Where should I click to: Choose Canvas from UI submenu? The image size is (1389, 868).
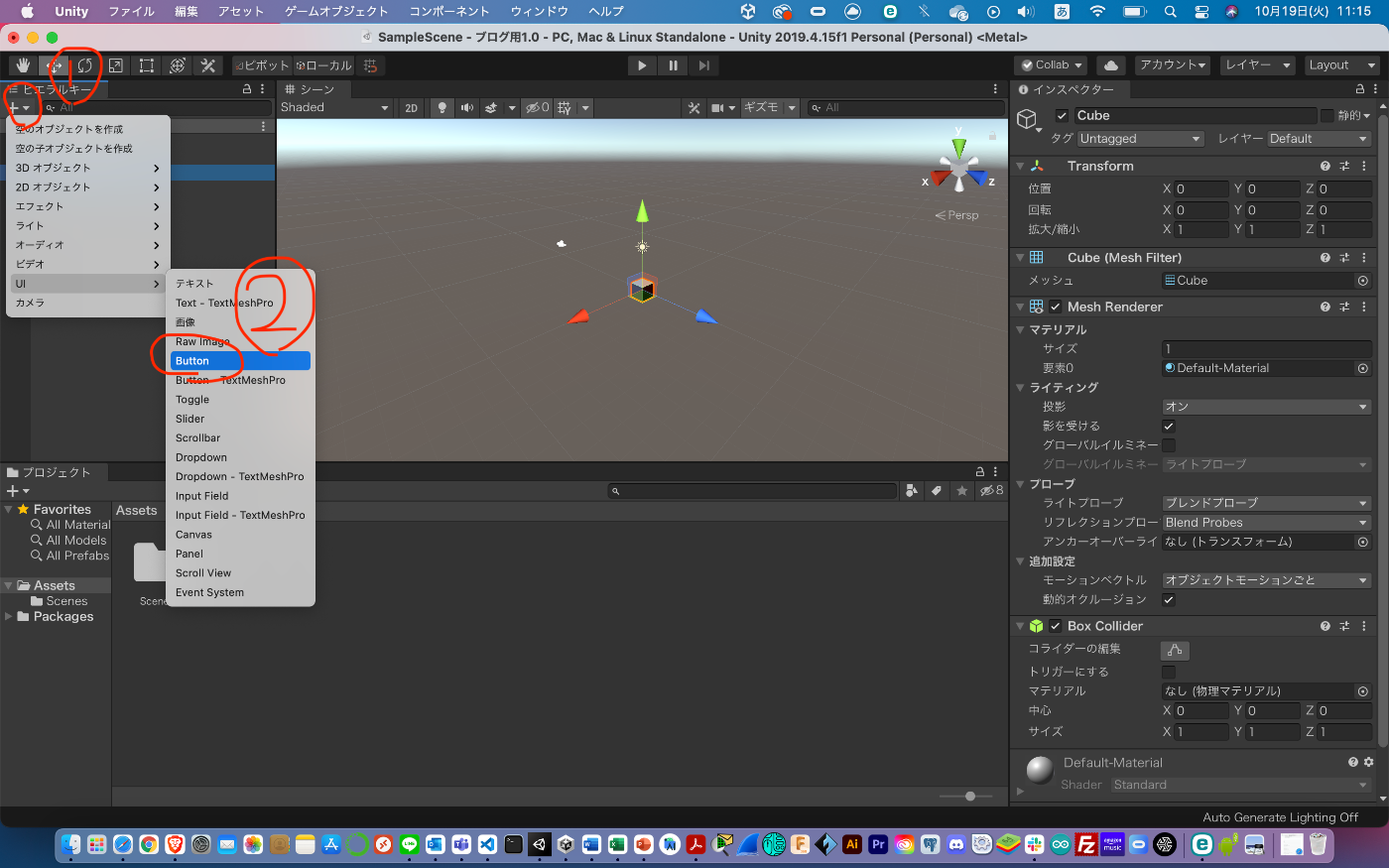pos(240,535)
